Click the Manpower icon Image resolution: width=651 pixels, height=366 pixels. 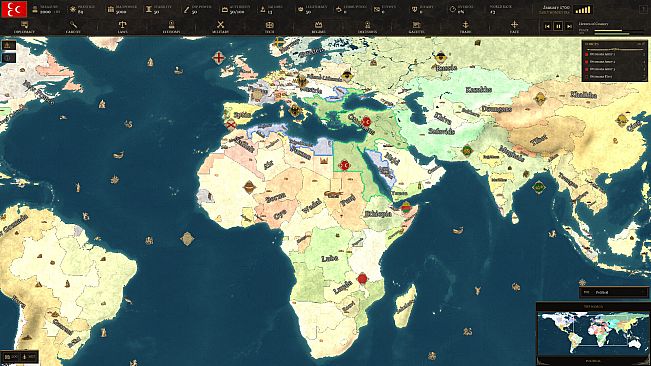pos(111,9)
